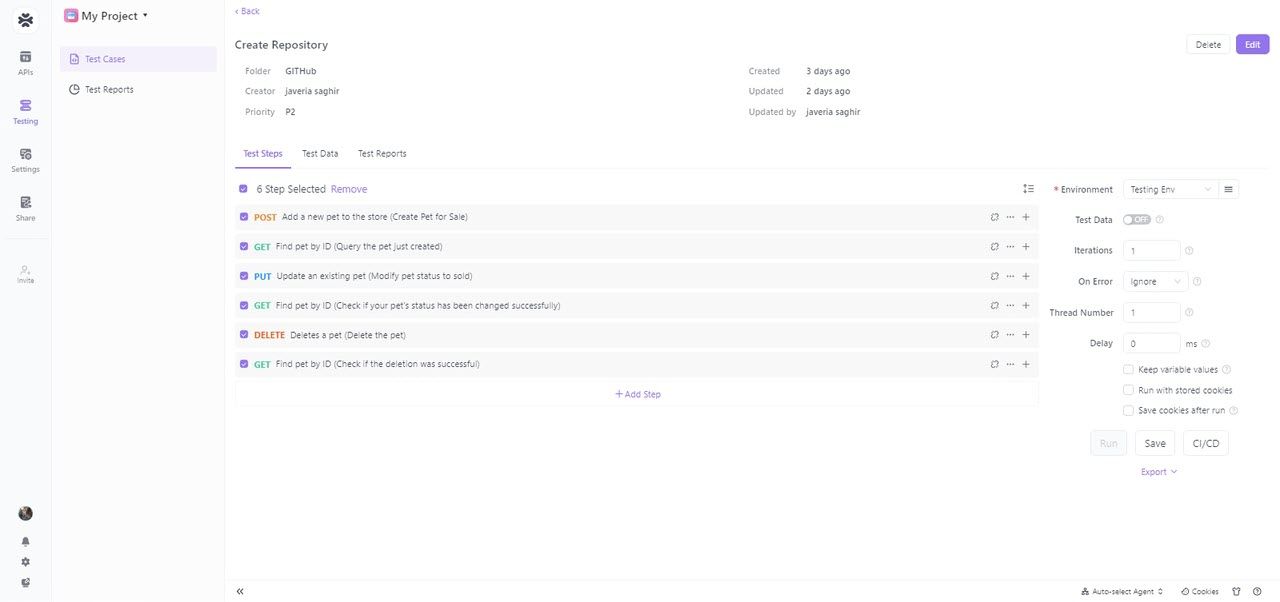Switch to the Test Data tab
The width and height of the screenshot is (1280, 602).
[320, 154]
